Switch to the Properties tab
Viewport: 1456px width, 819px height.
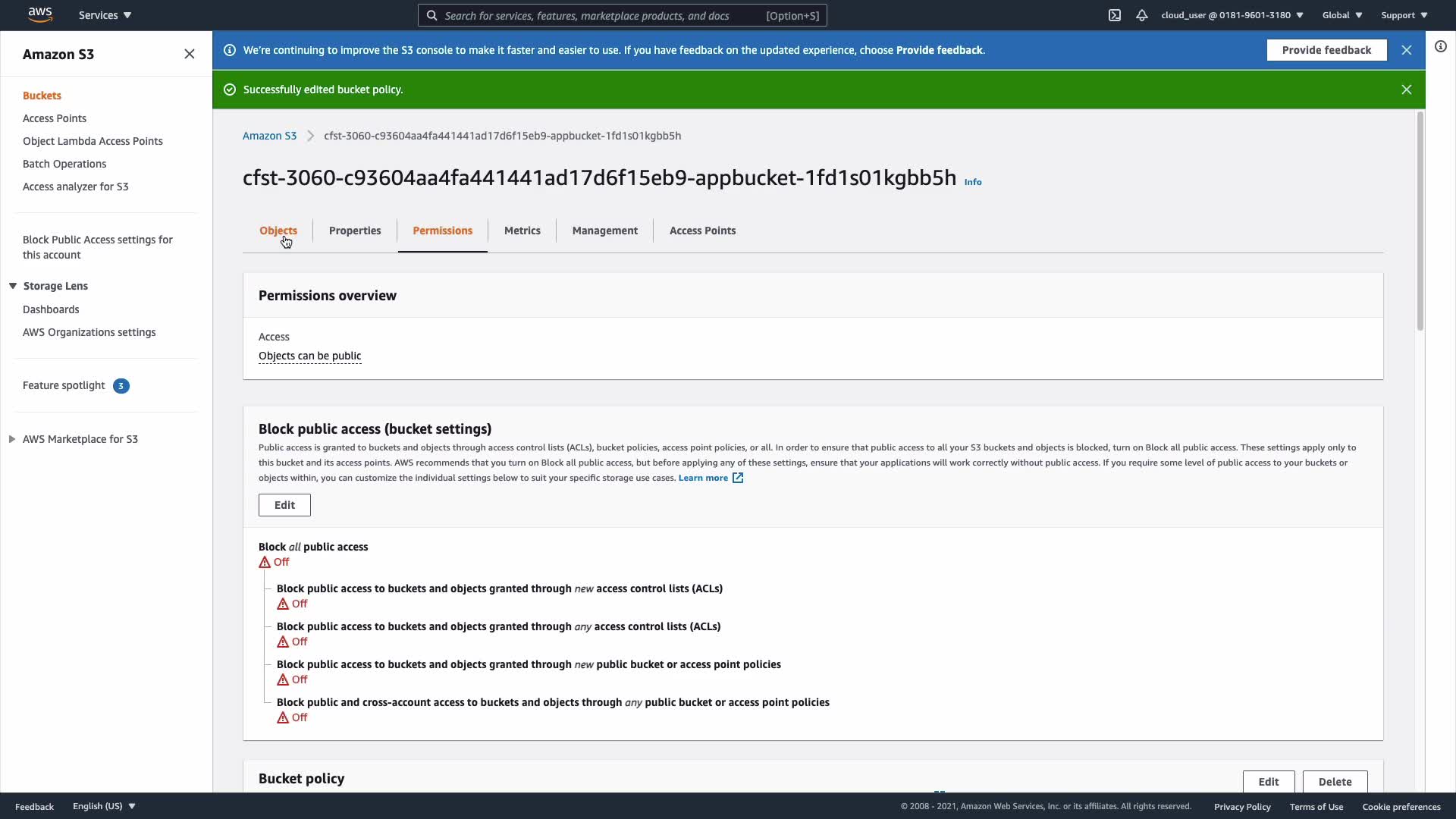355,231
